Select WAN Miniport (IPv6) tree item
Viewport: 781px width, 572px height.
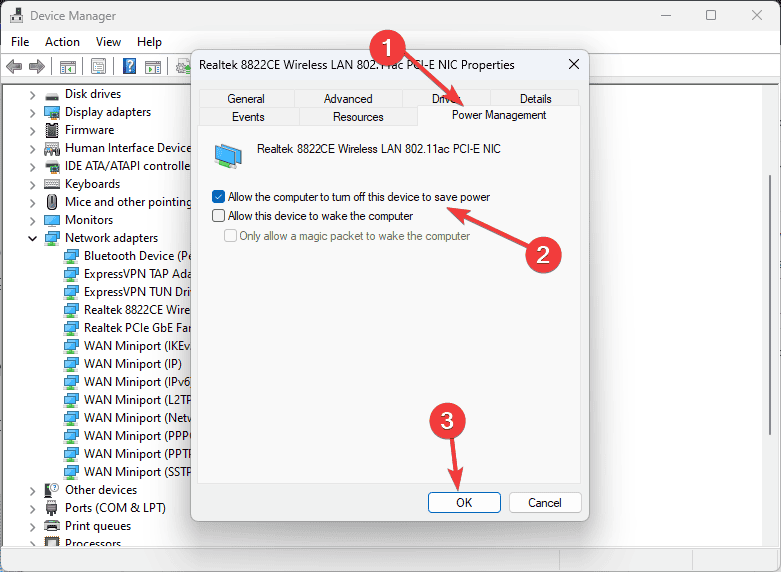137,382
